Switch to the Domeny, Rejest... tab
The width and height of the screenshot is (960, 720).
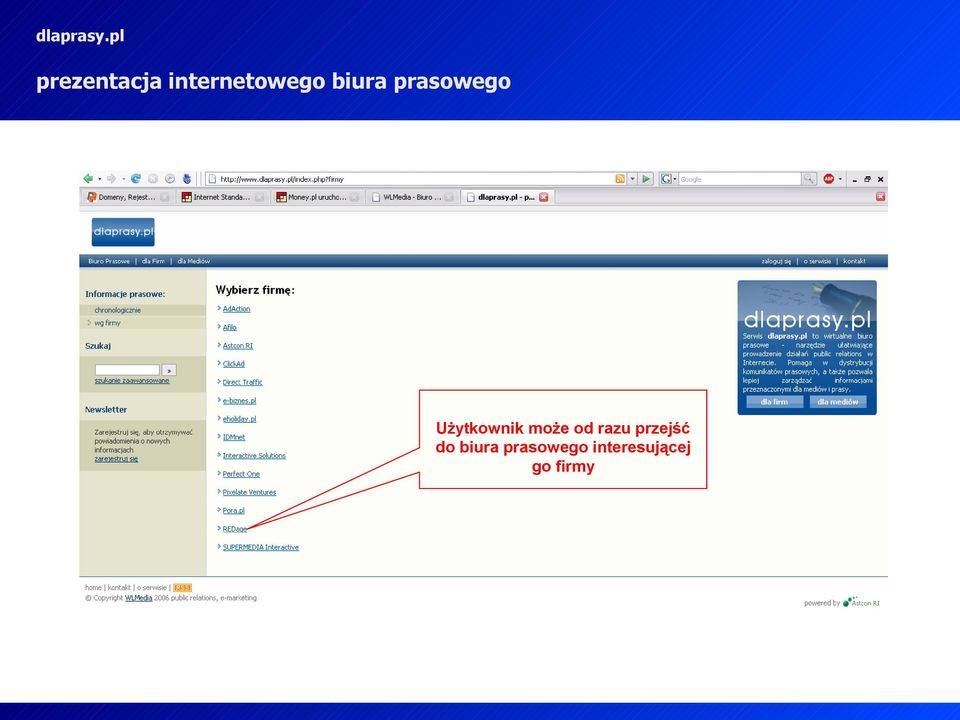point(127,197)
